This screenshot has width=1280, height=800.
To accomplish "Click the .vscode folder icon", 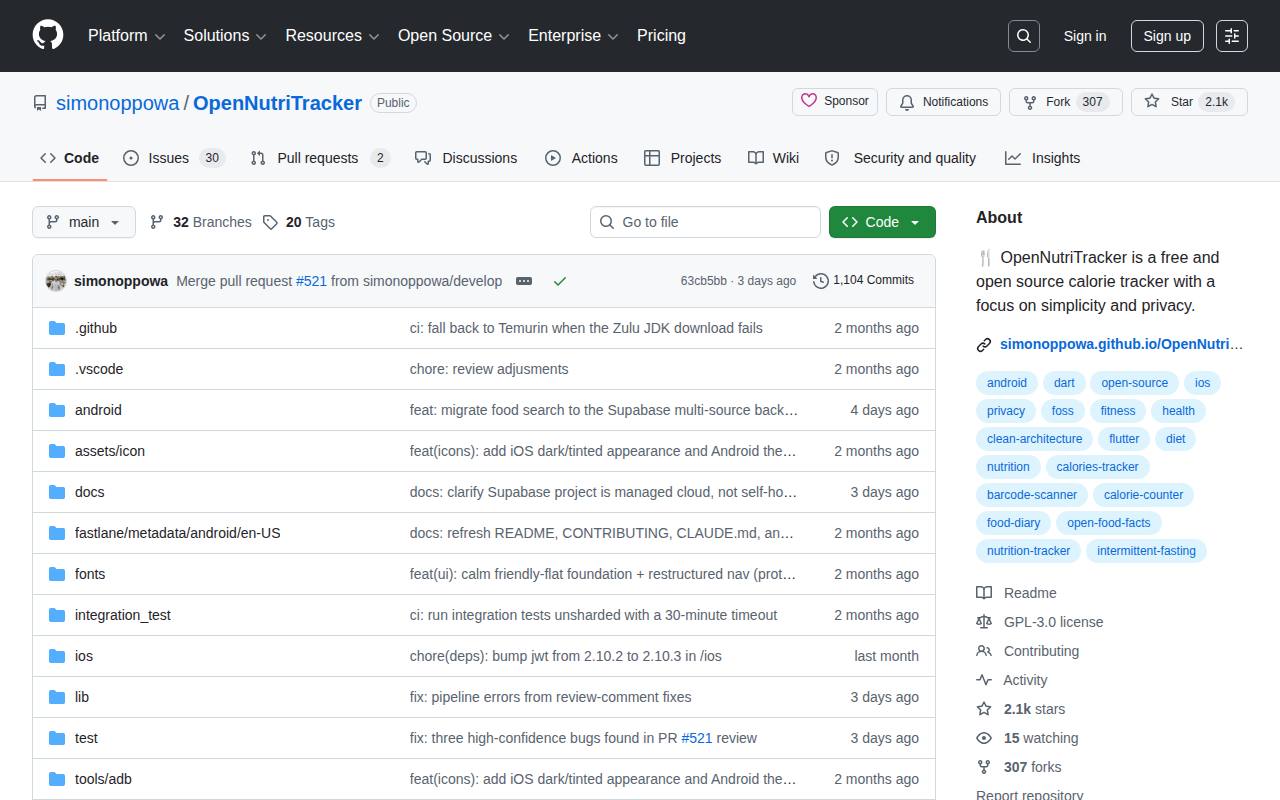I will tap(57, 369).
